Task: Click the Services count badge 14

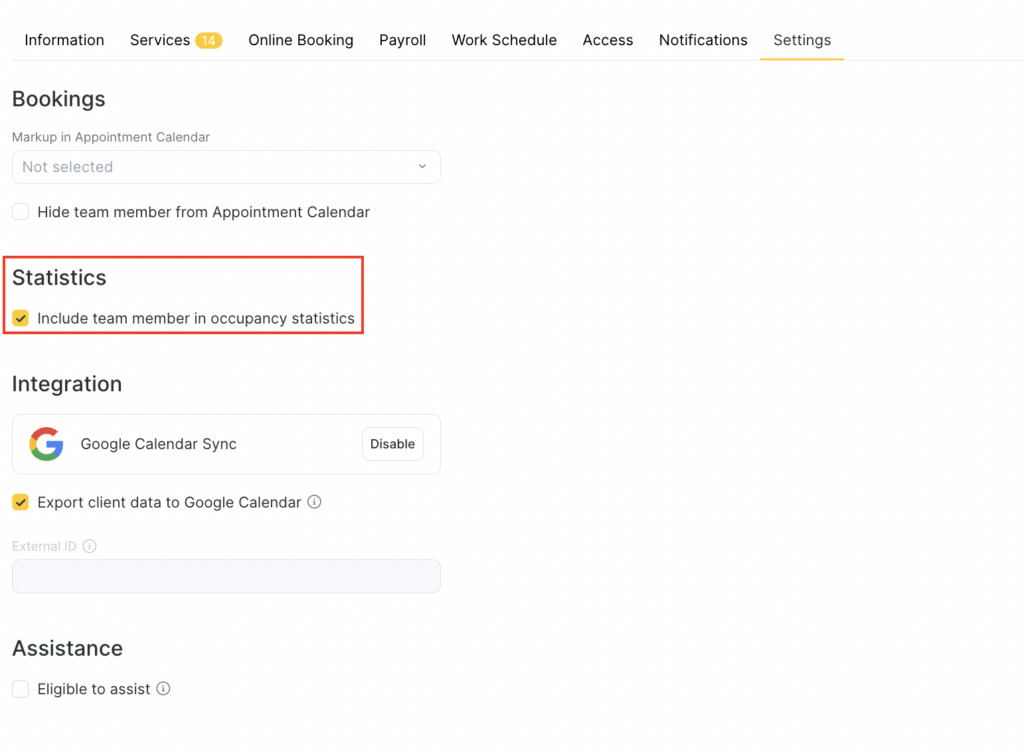Action: 209,41
